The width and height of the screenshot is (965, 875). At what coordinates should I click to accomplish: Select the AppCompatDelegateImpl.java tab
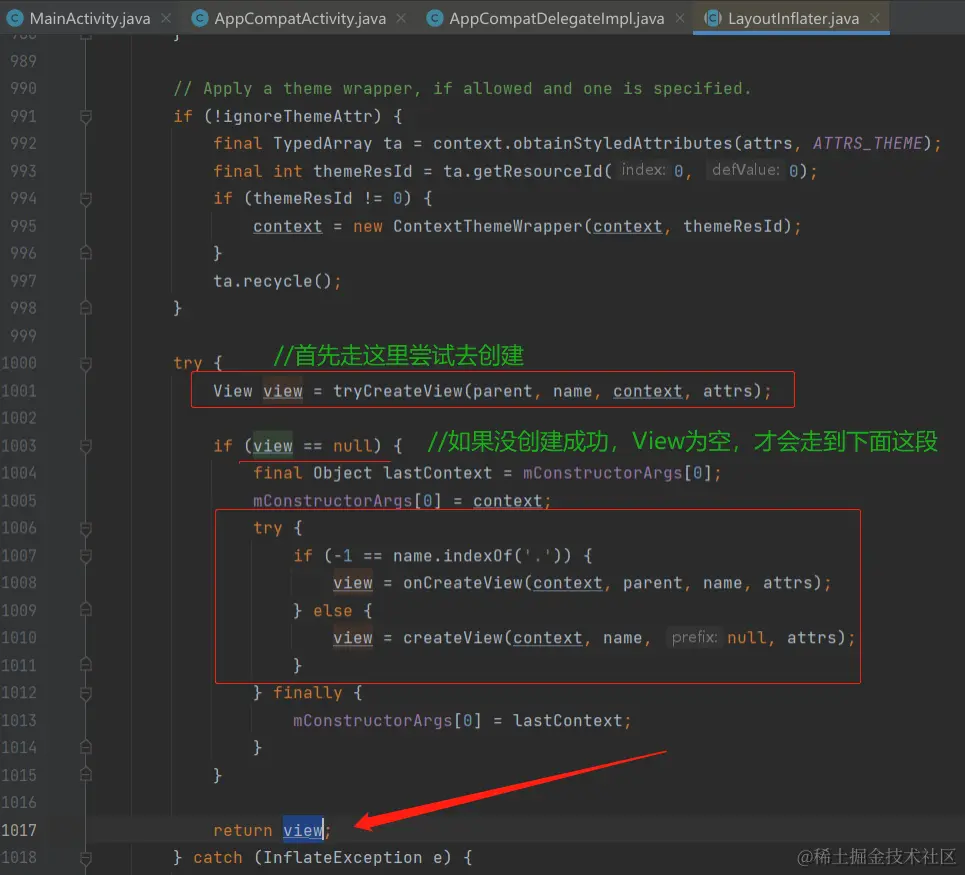pos(556,18)
